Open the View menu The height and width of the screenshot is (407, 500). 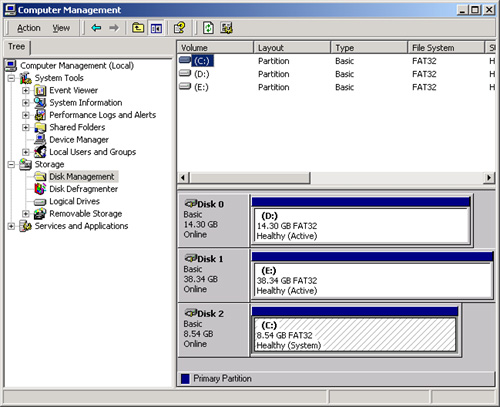tap(61, 28)
